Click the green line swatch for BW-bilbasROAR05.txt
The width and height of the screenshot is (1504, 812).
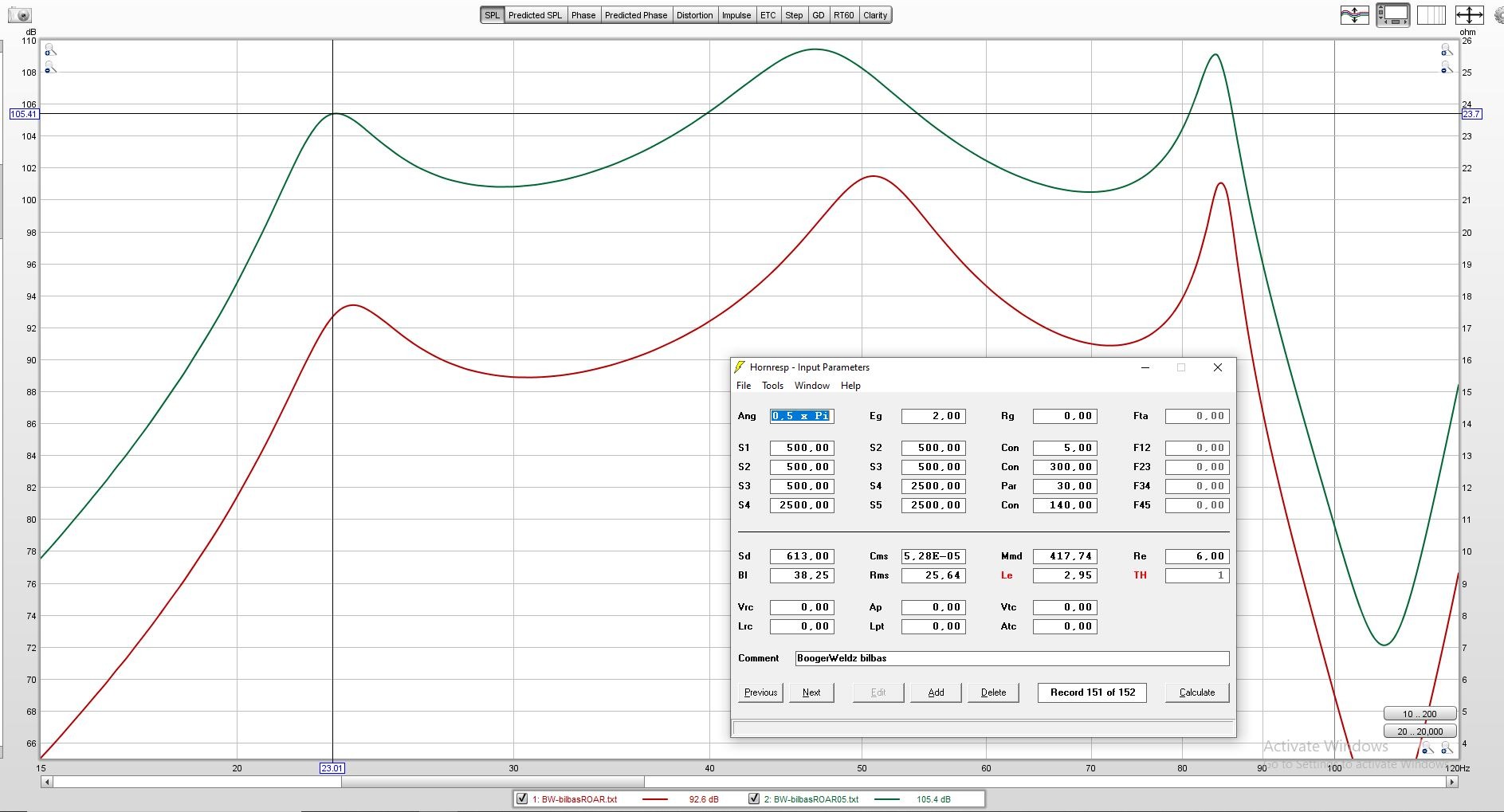coord(886,799)
